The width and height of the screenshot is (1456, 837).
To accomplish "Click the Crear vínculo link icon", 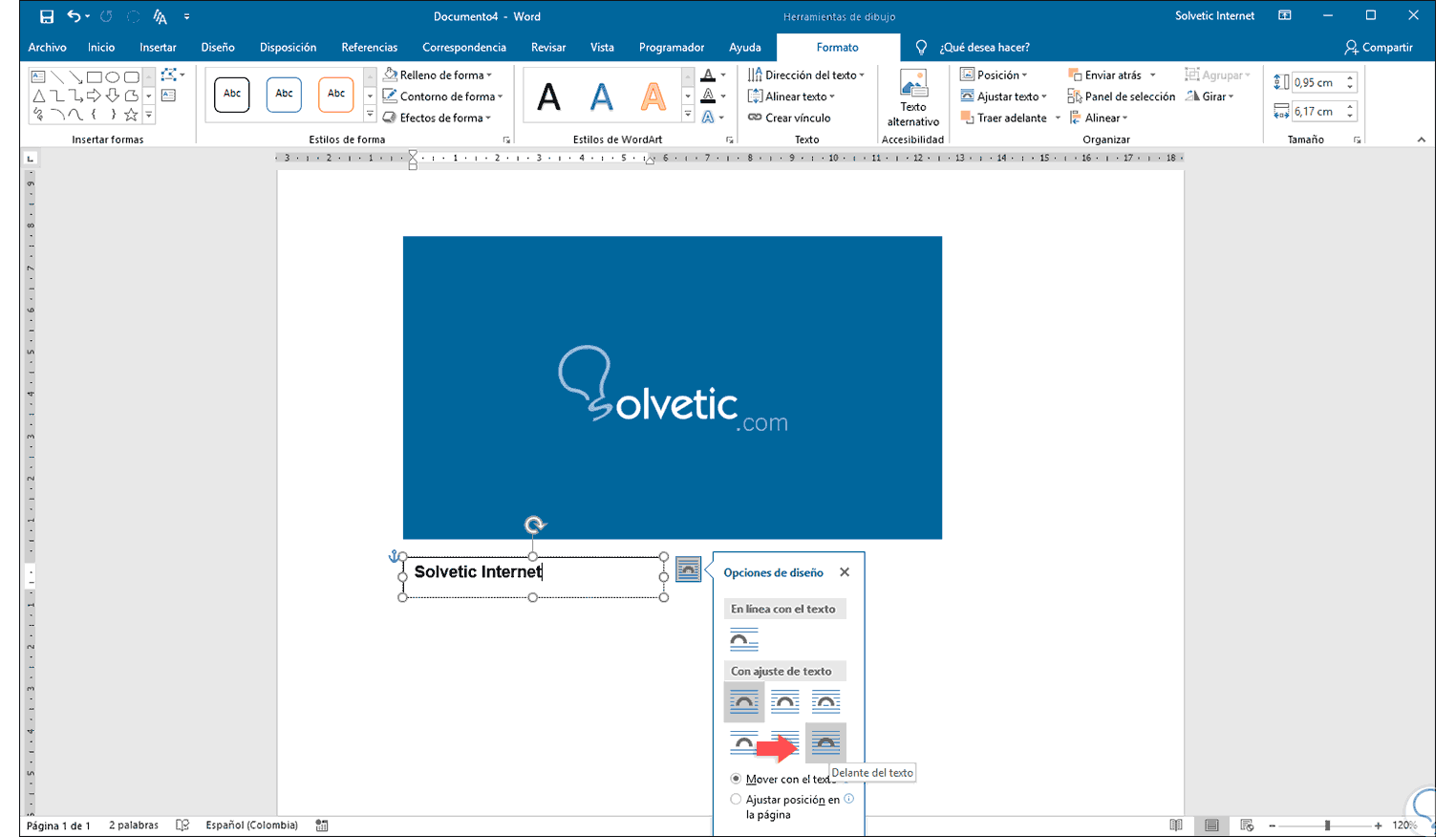I will 755,118.
